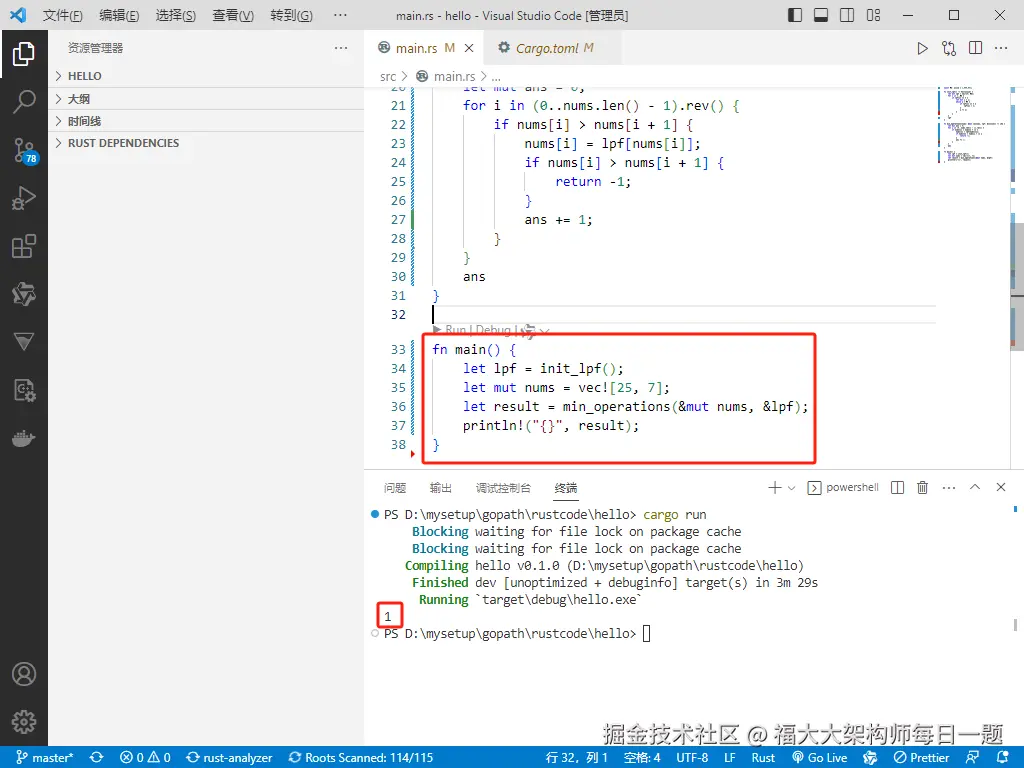
Task: Switch to the 调试控制台 panel tab
Action: 503,488
